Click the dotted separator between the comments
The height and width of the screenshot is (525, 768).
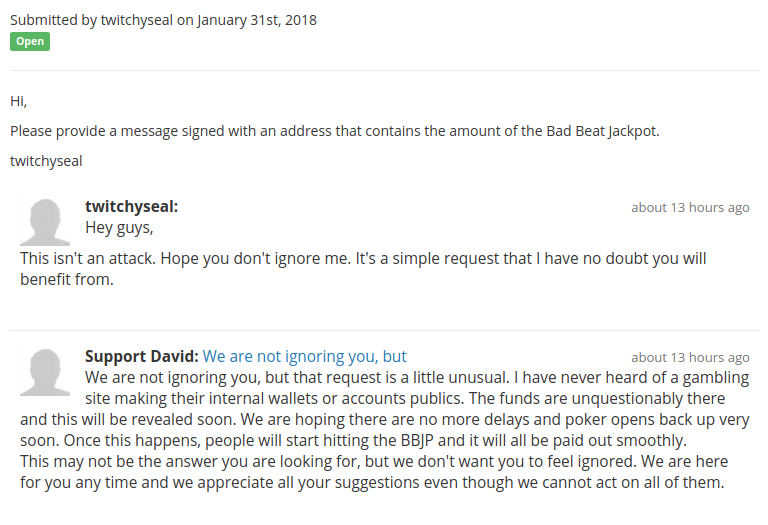pyautogui.click(x=385, y=331)
